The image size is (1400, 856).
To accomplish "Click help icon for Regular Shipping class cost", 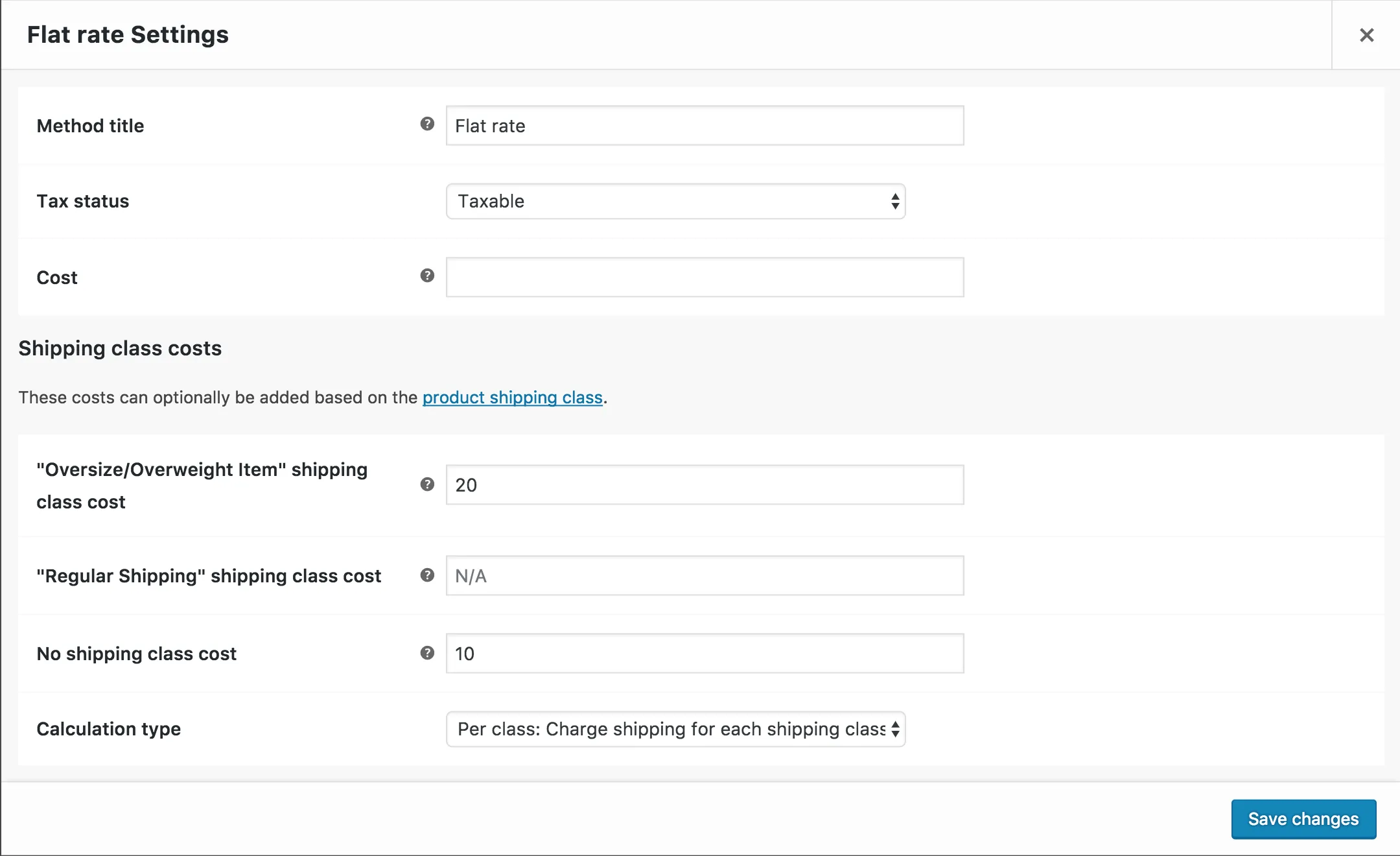I will click(x=427, y=575).
